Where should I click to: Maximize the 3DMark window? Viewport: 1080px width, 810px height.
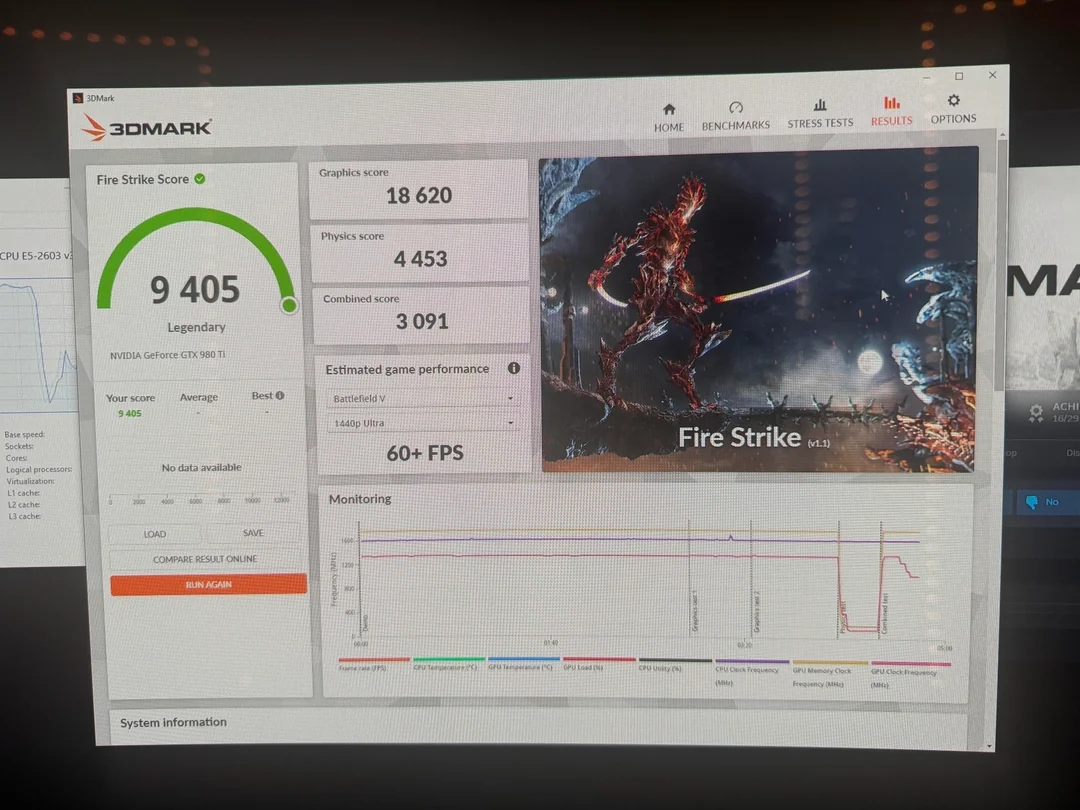959,76
